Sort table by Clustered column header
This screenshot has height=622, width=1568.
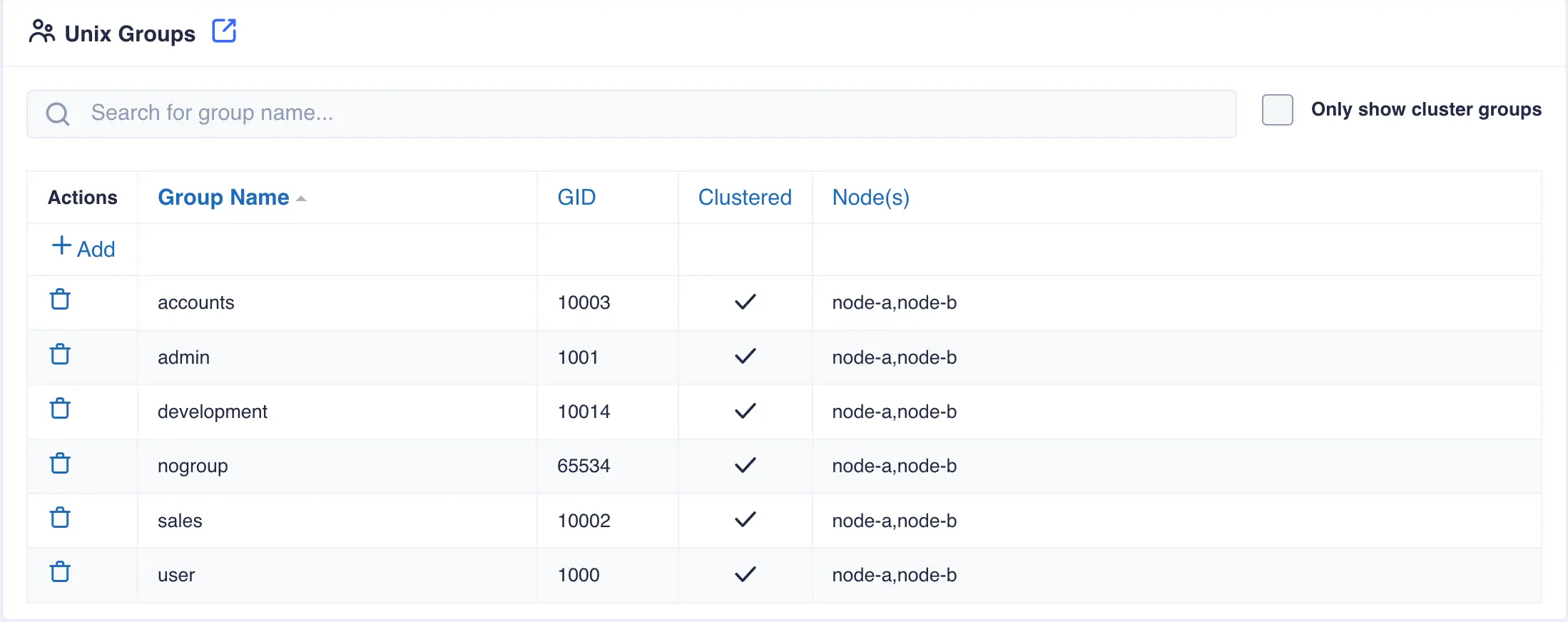coord(745,198)
